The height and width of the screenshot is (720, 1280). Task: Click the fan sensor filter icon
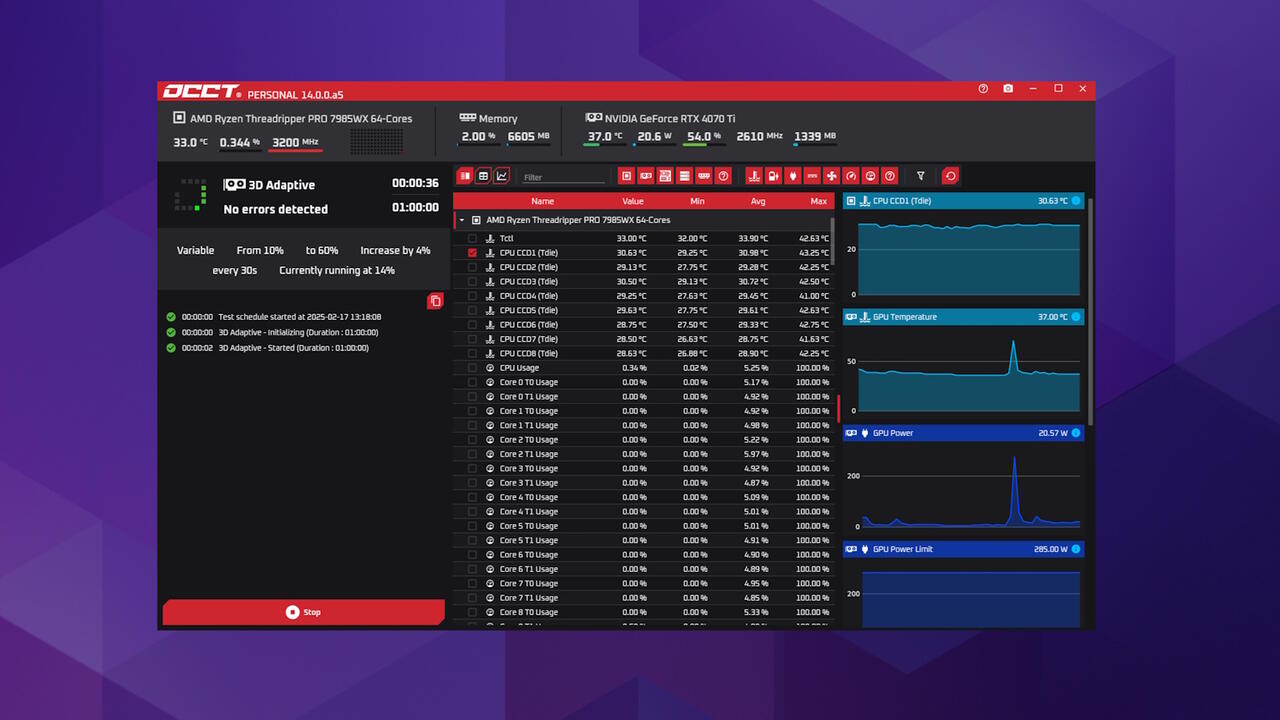[x=831, y=176]
